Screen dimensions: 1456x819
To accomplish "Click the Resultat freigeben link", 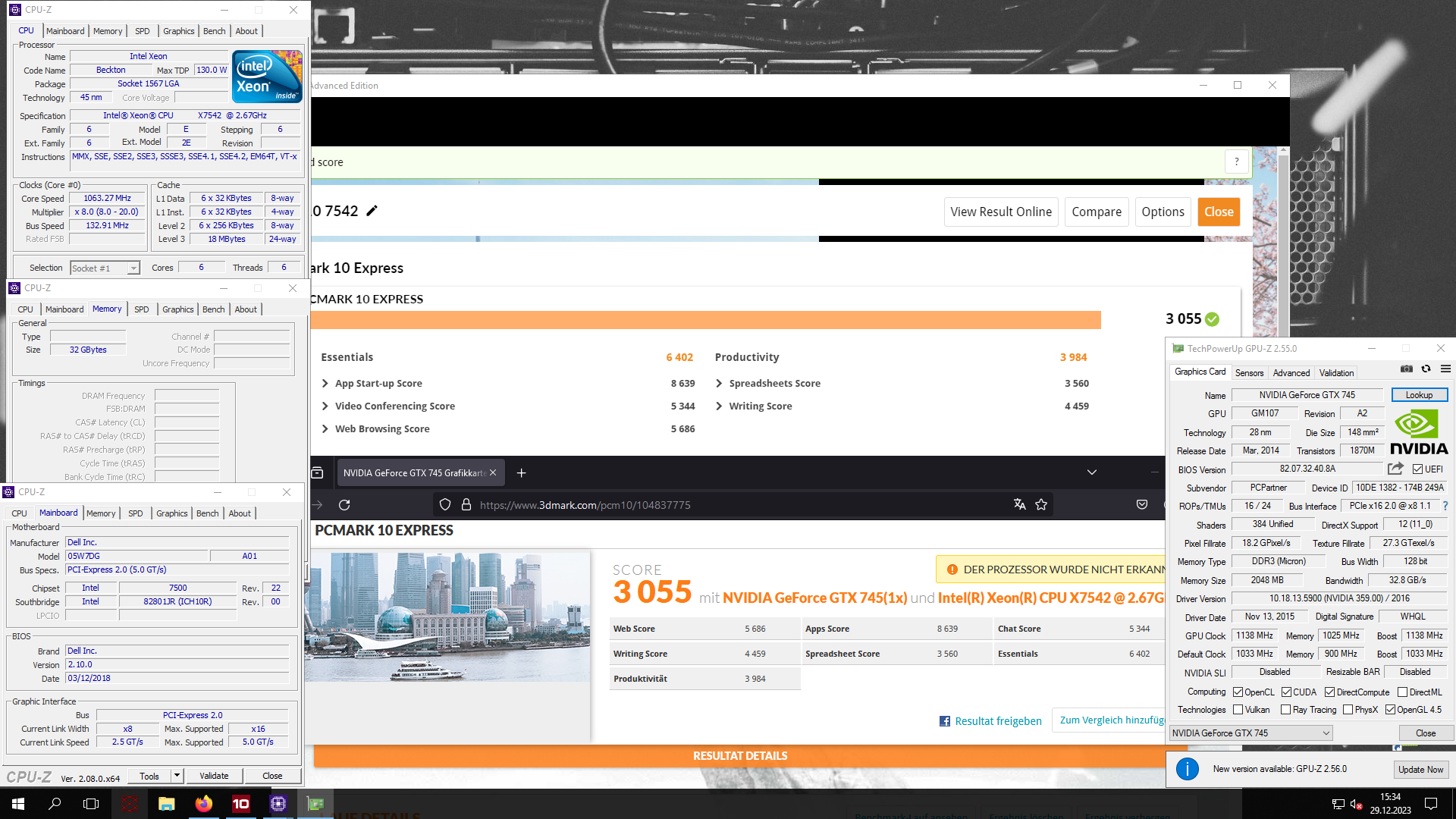I will click(x=990, y=721).
